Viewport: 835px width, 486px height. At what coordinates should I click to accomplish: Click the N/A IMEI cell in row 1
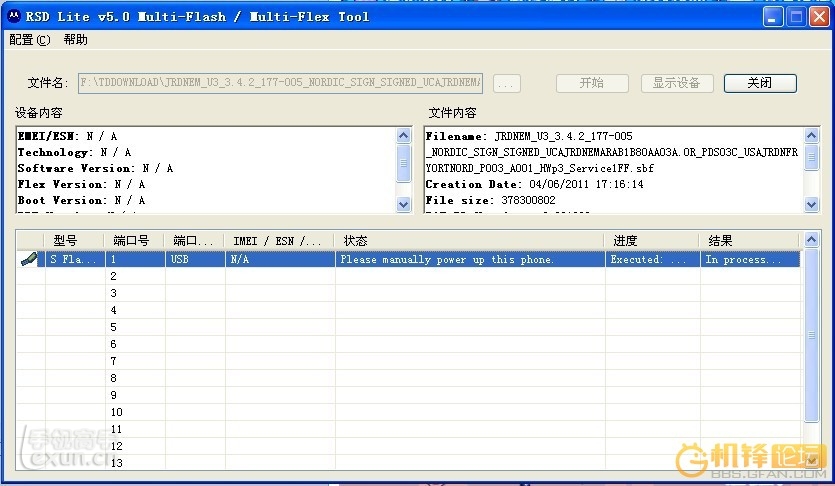280,259
